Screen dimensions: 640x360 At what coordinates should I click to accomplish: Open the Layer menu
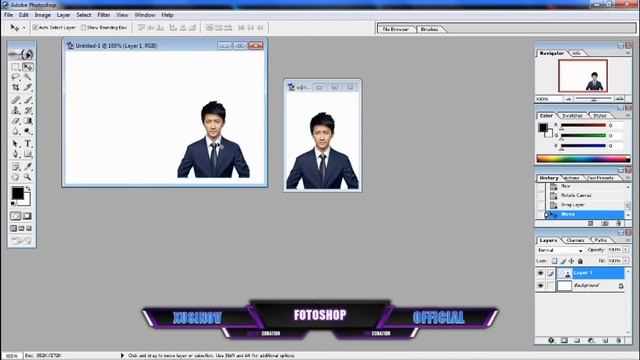tap(63, 15)
